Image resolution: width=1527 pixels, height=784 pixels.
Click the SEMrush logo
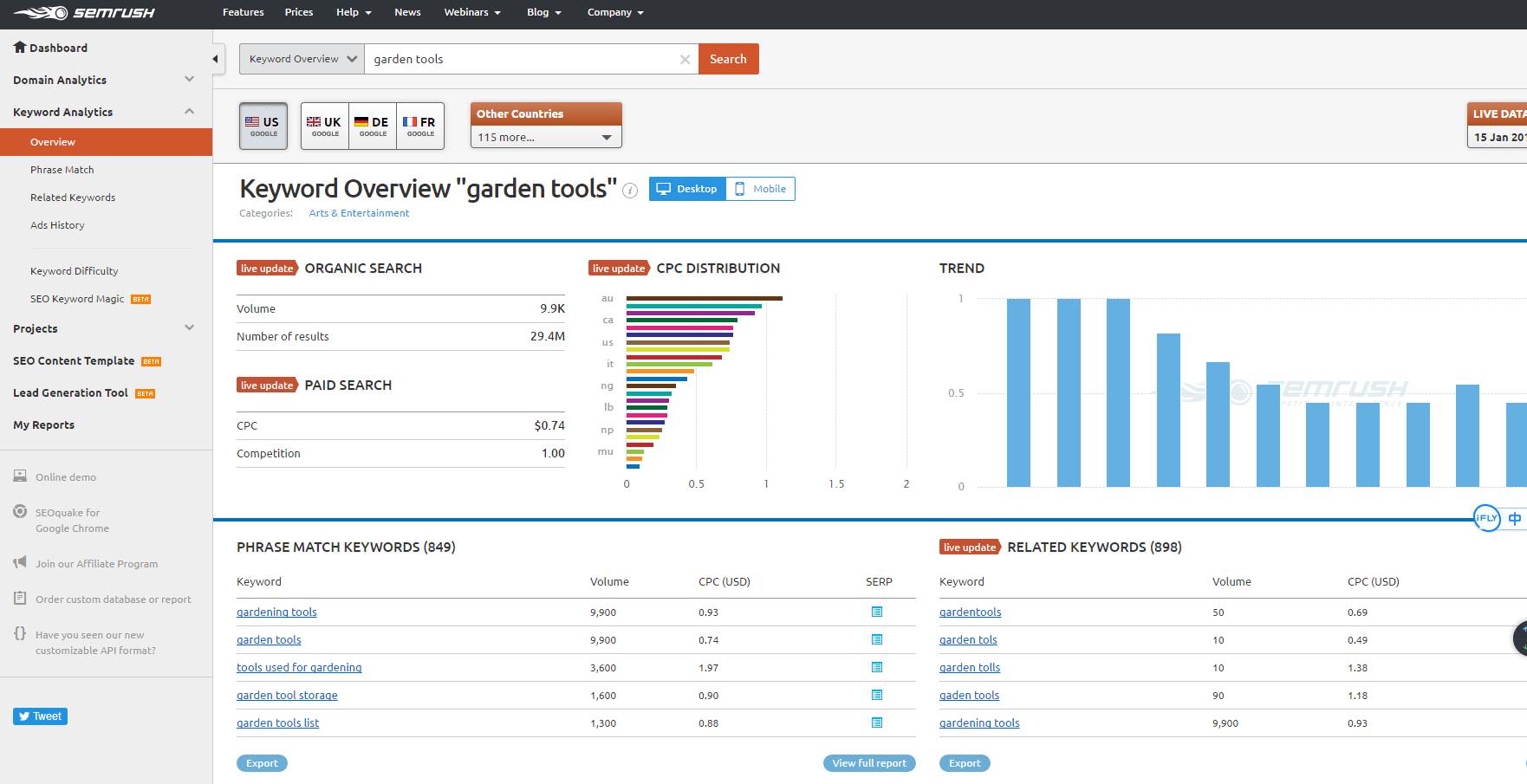85,13
